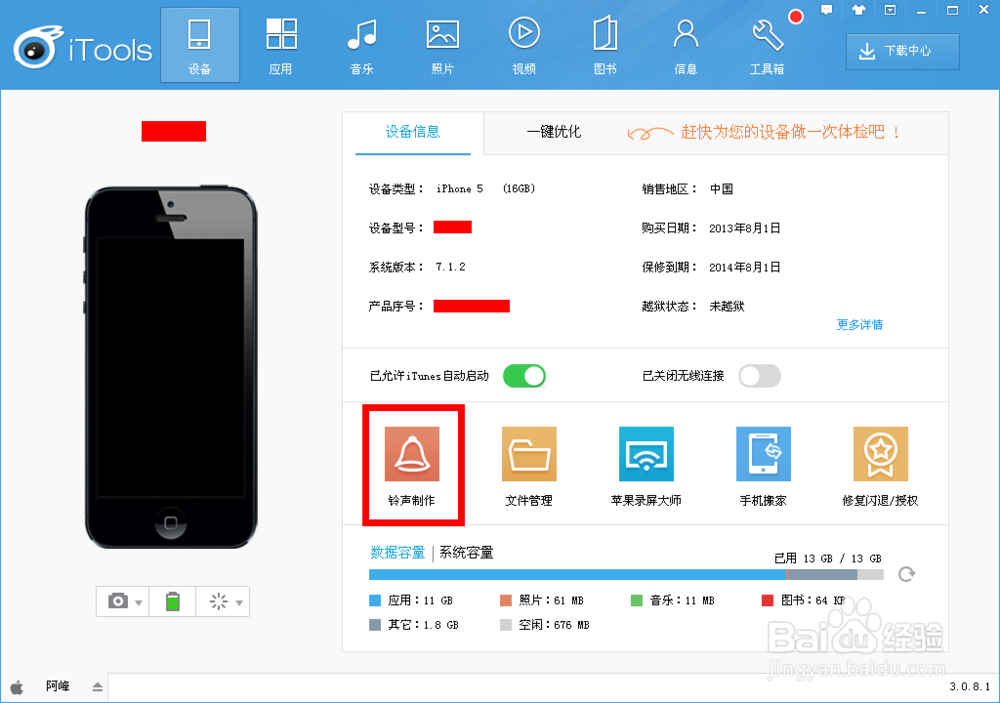This screenshot has width=1000, height=703.
Task: Select the 阿峰 device name
Action: (x=57, y=686)
